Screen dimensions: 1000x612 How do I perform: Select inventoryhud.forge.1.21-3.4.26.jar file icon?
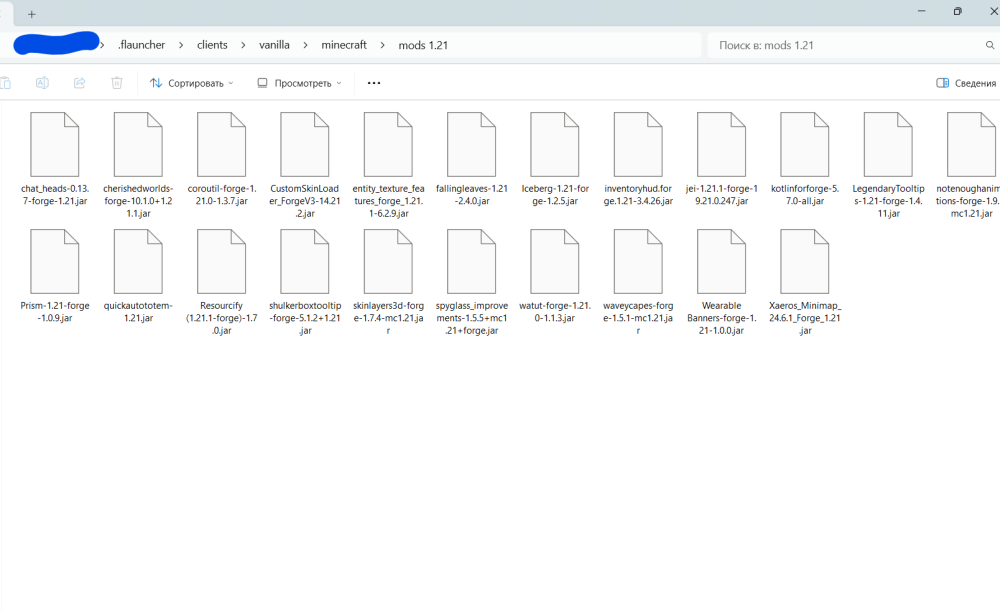(x=638, y=145)
